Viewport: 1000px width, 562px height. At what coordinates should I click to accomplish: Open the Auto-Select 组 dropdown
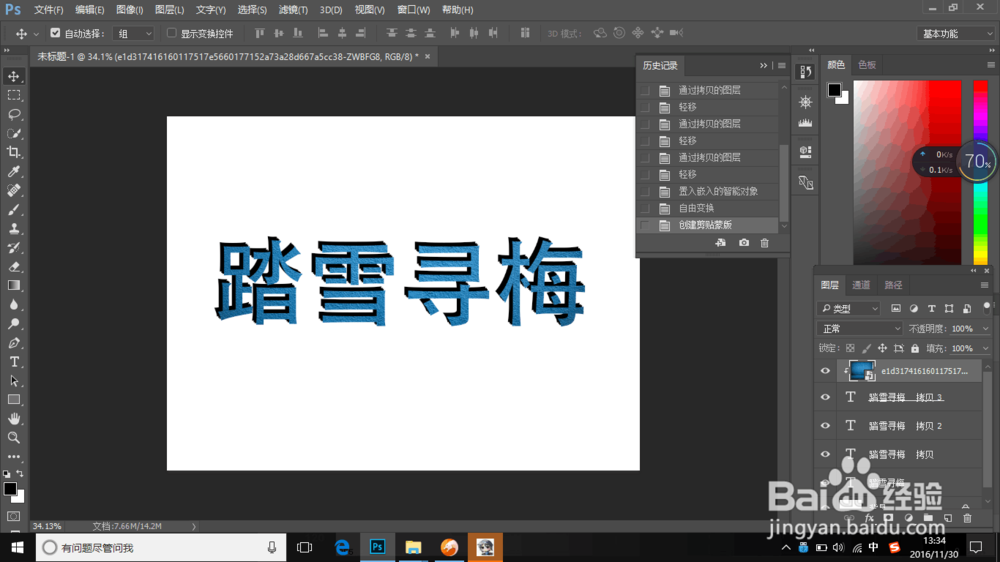point(134,33)
